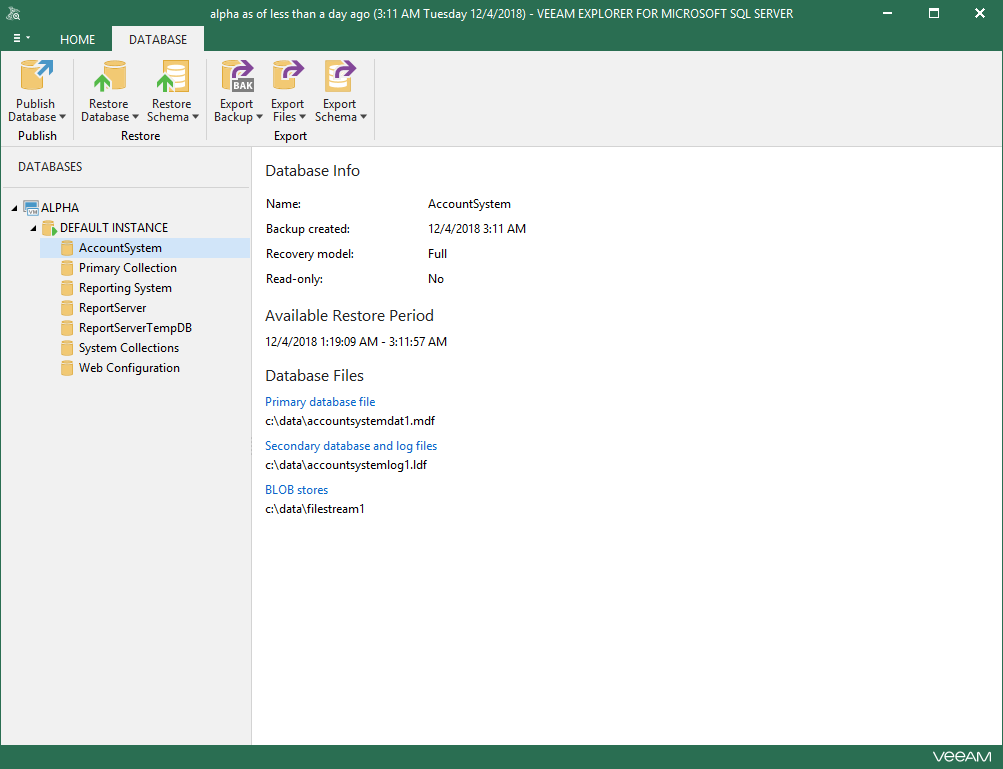Select Reporting System database
The width and height of the screenshot is (1003, 769).
pyautogui.click(x=125, y=288)
